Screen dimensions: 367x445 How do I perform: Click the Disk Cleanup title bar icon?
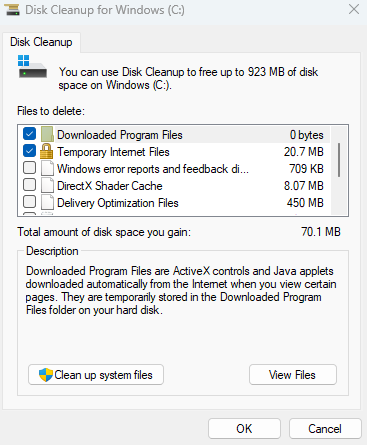coord(13,9)
